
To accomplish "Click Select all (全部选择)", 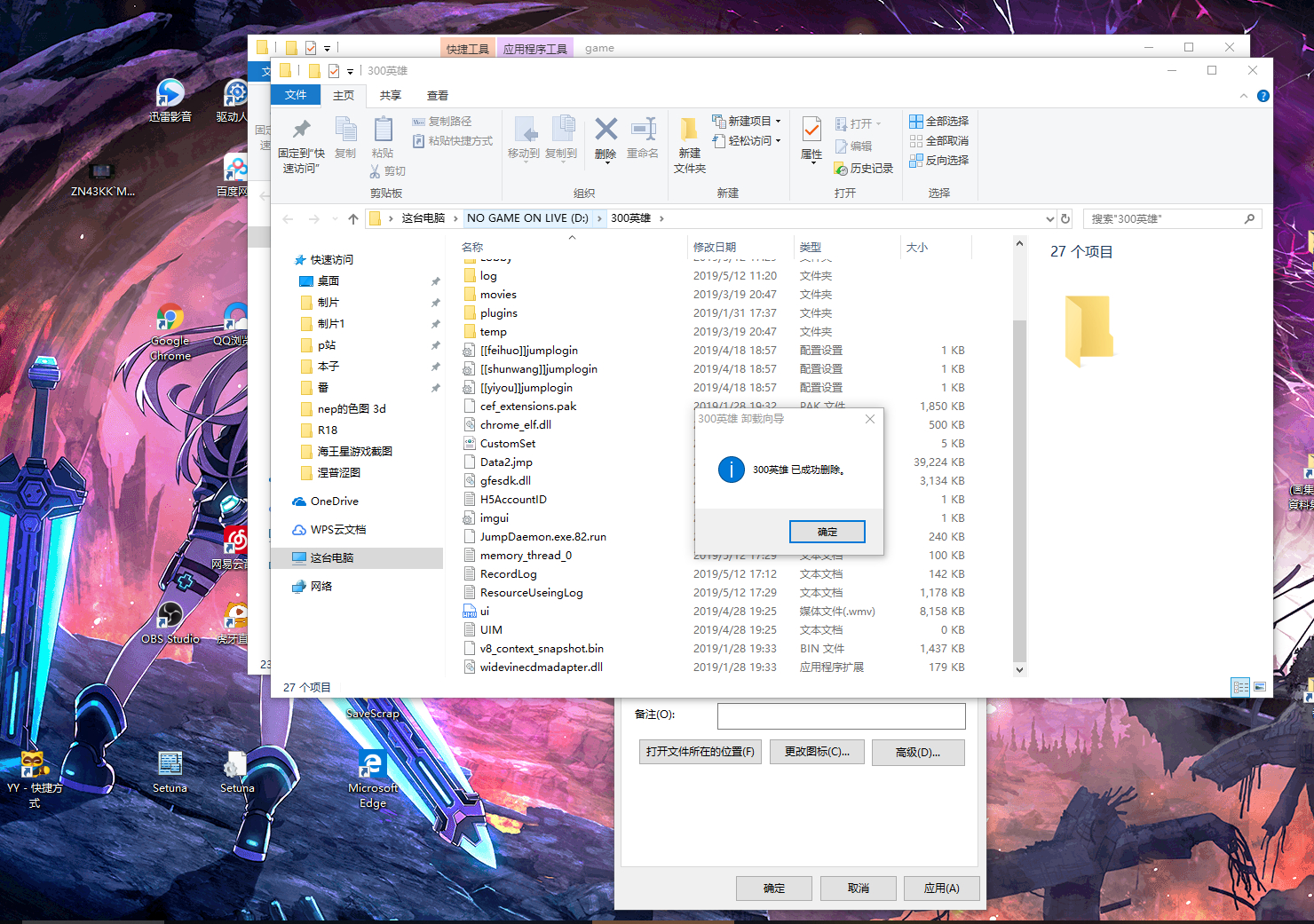I will (x=938, y=122).
